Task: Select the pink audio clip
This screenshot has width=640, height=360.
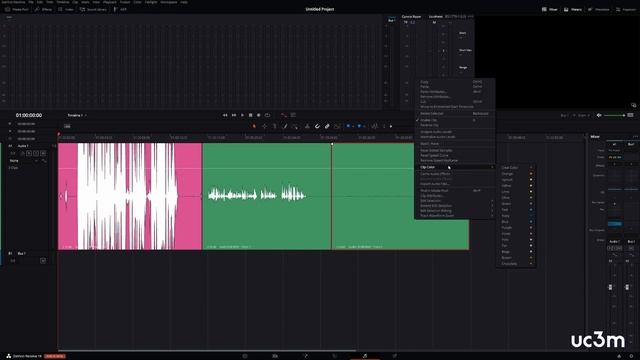Action: pos(130,196)
